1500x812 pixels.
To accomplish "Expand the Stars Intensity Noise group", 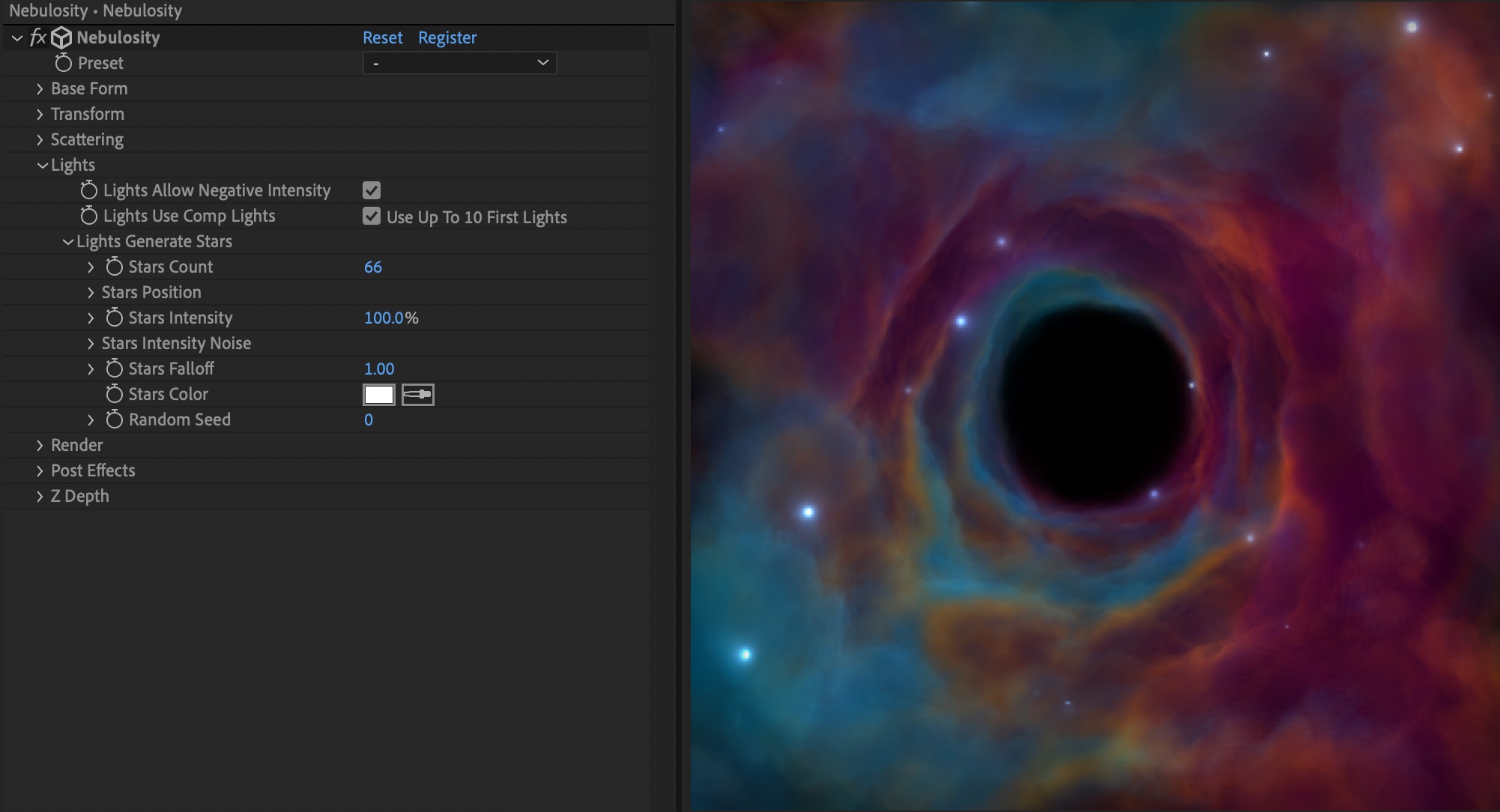I will click(x=91, y=343).
